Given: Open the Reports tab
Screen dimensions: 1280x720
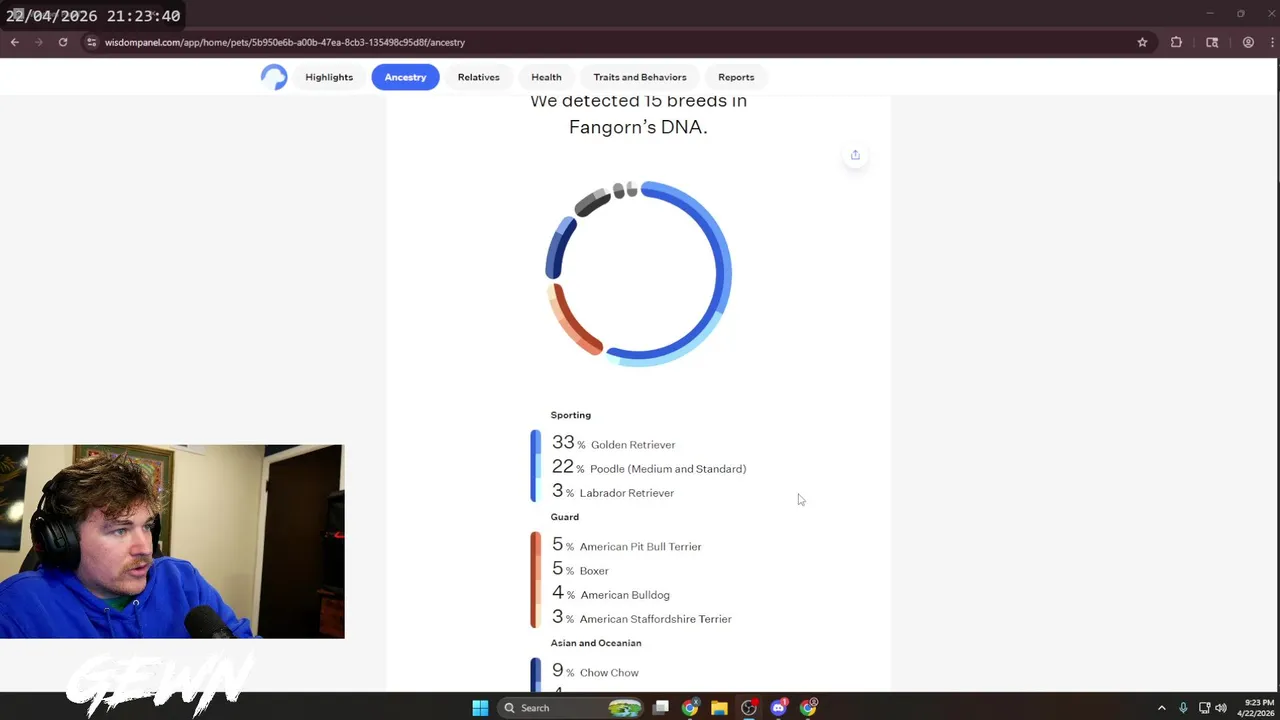Looking at the screenshot, I should click(736, 77).
